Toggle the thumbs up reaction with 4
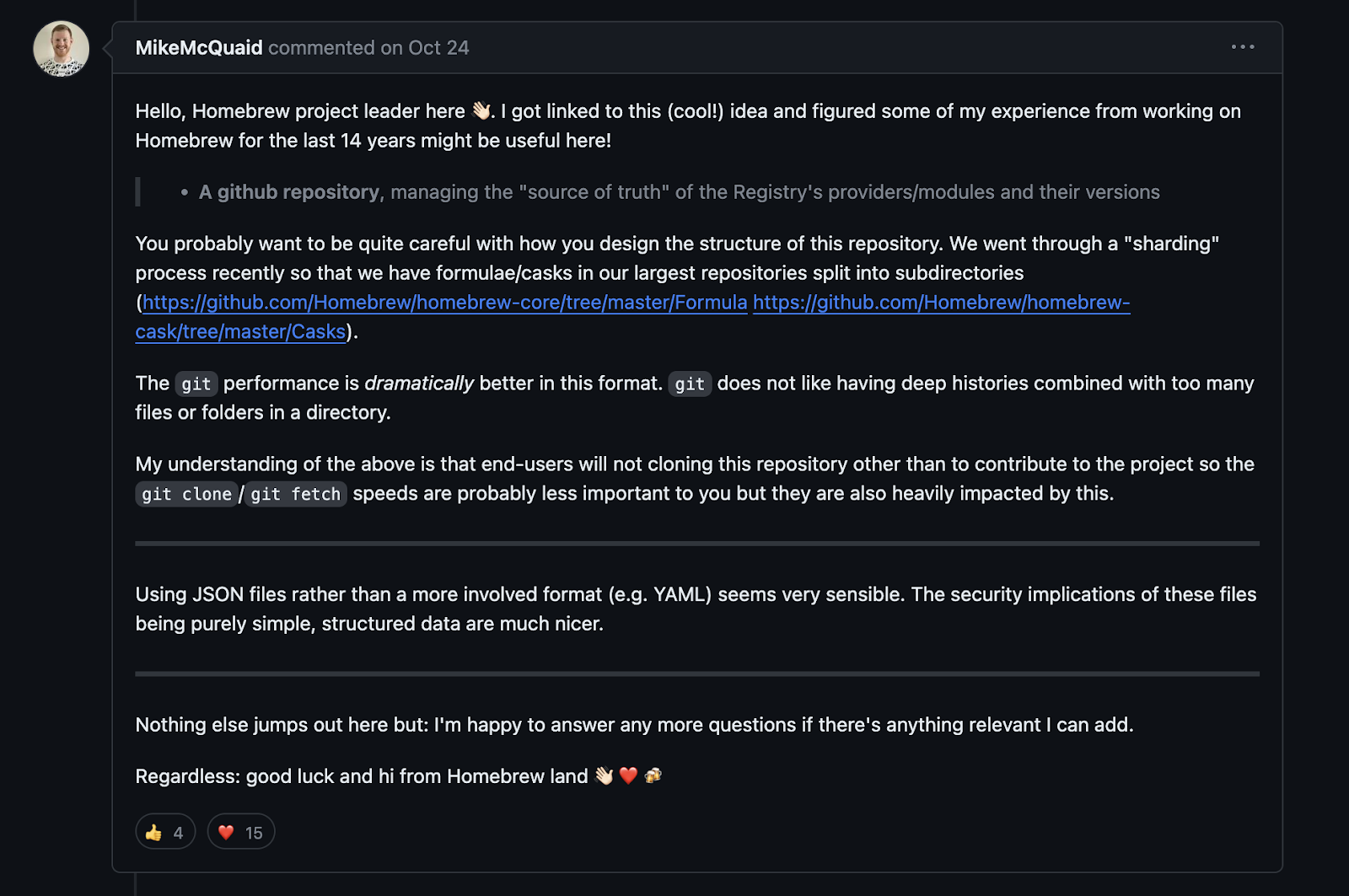This screenshot has height=896, width=1349. coord(165,832)
